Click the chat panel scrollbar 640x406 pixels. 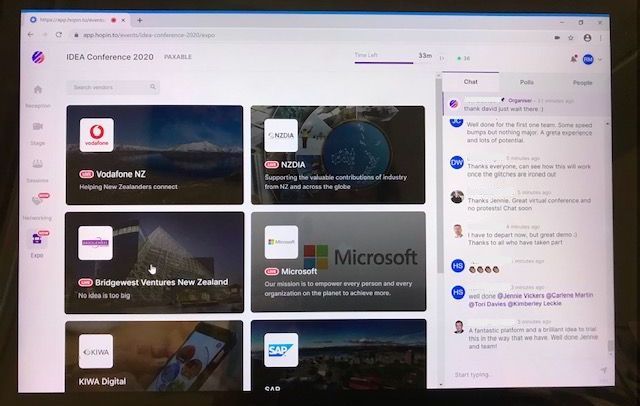[610, 347]
